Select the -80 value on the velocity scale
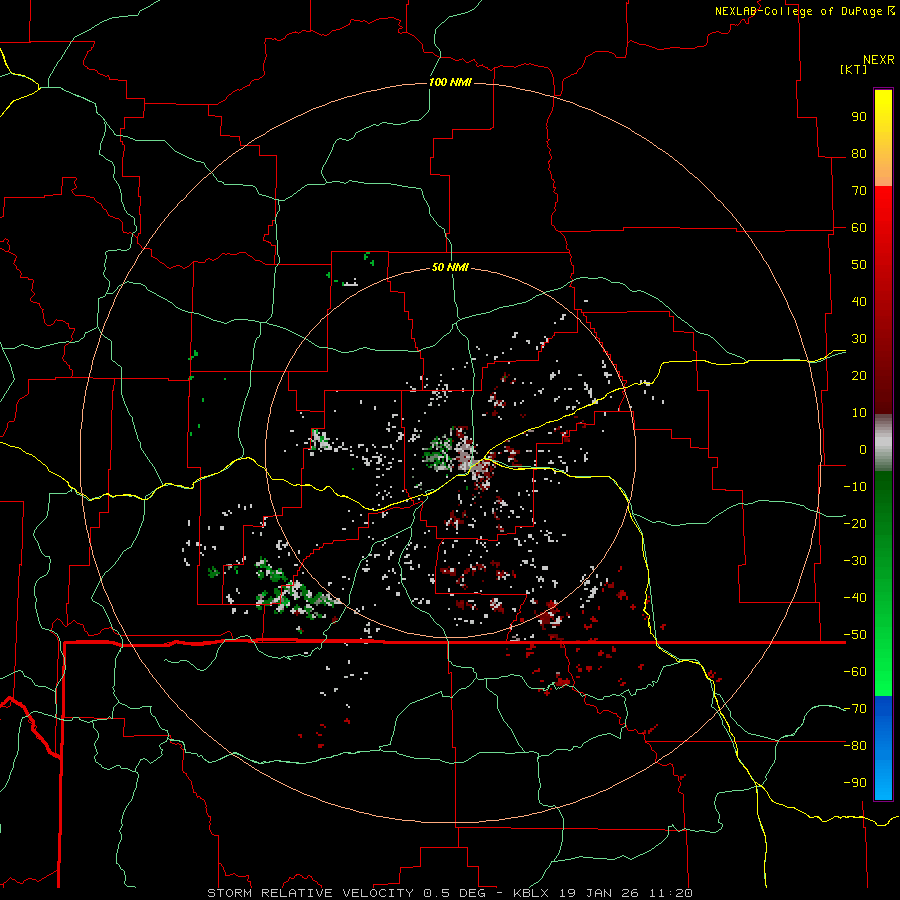The image size is (900, 900). click(x=855, y=746)
